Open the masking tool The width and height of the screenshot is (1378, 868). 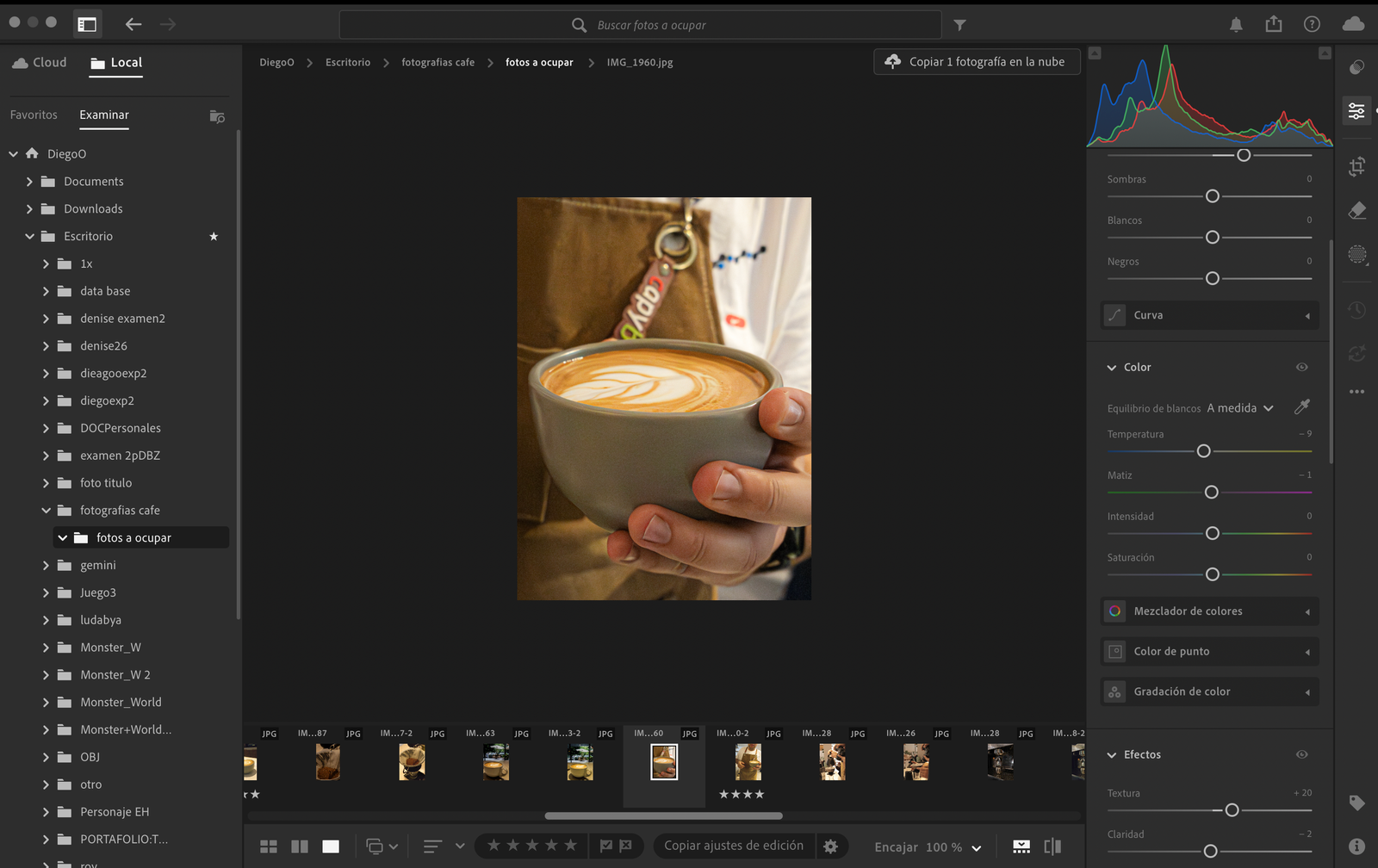[x=1356, y=254]
